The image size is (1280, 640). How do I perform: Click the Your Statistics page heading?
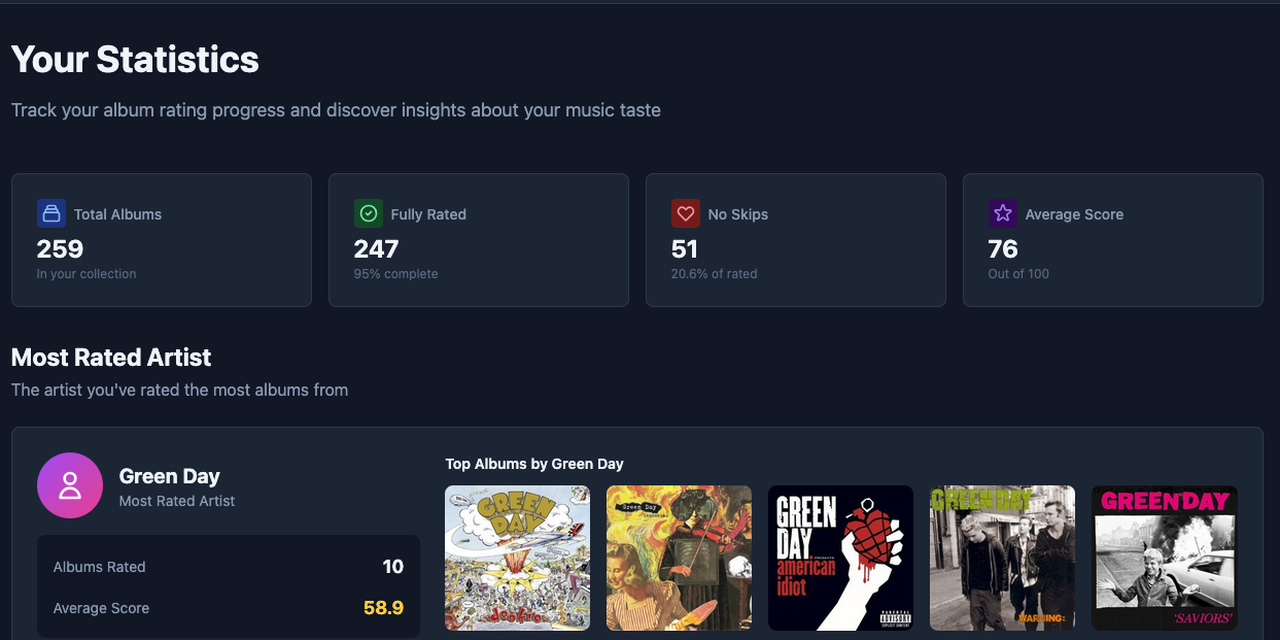(x=135, y=60)
